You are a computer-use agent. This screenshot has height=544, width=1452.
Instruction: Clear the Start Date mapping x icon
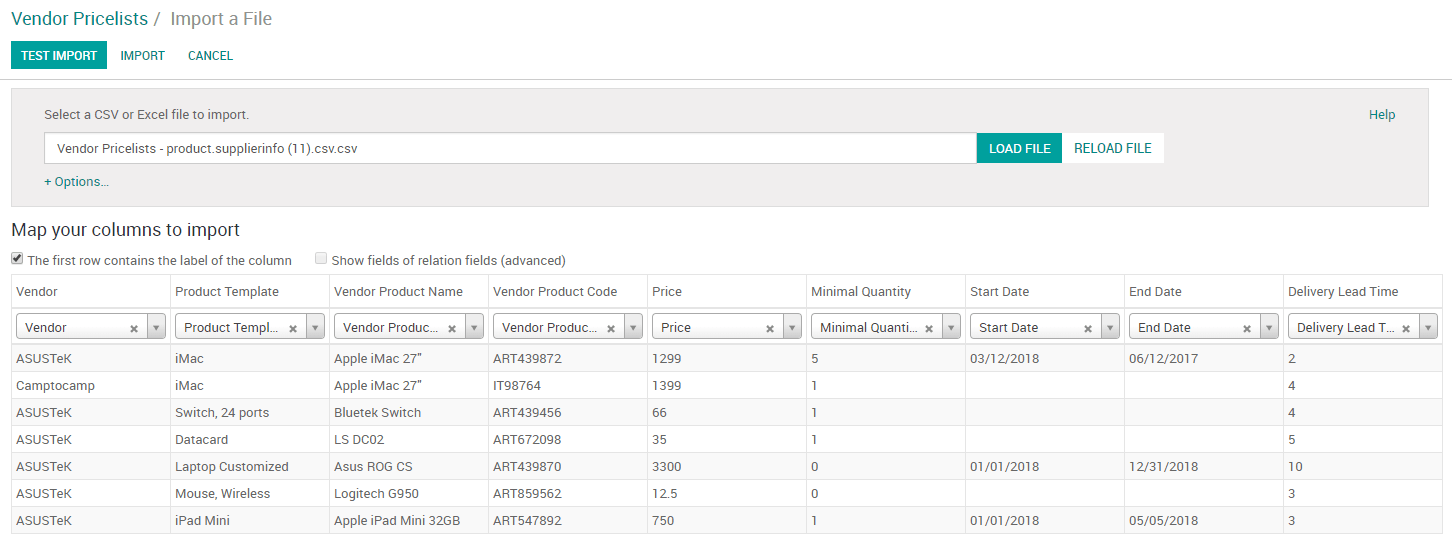[1088, 328]
